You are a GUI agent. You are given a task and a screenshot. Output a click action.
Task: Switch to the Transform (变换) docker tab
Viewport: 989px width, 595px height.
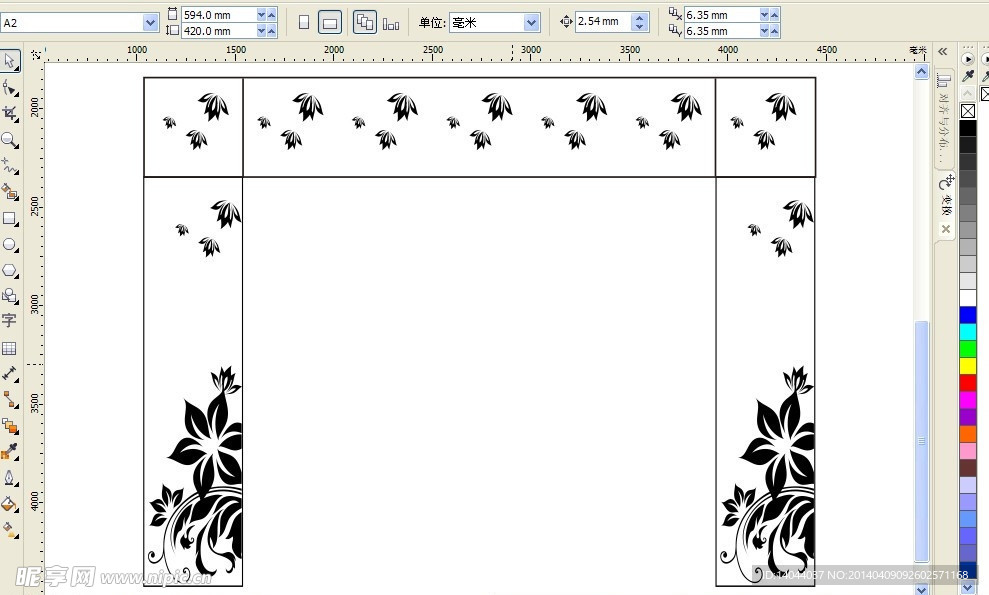tap(945, 196)
